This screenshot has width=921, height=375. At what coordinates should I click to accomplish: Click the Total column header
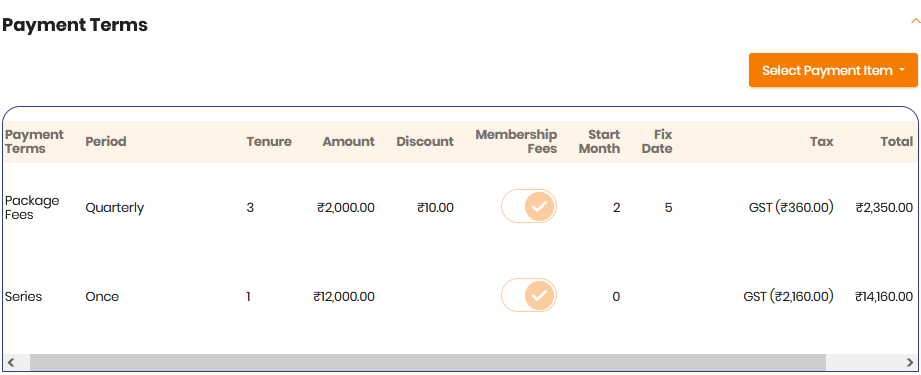896,142
